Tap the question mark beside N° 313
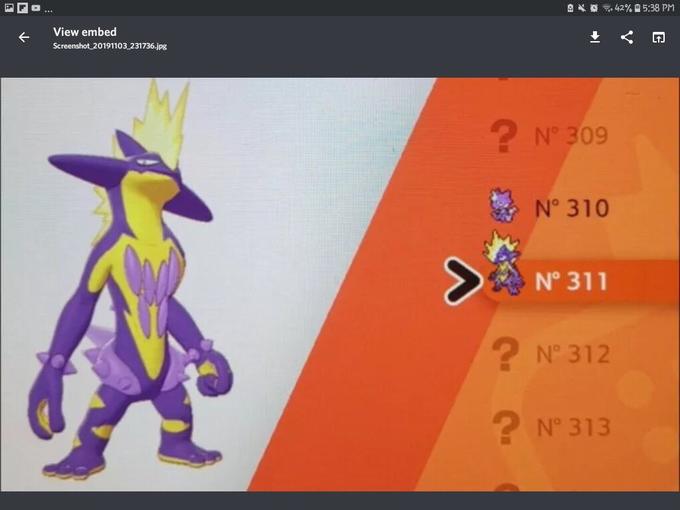This screenshot has width=680, height=510. (x=506, y=427)
